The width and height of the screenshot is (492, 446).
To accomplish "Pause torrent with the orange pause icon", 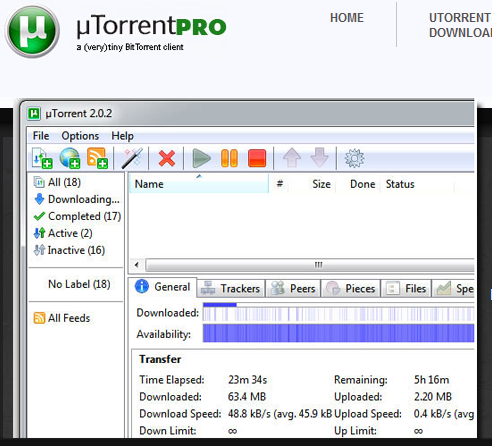I will point(229,158).
